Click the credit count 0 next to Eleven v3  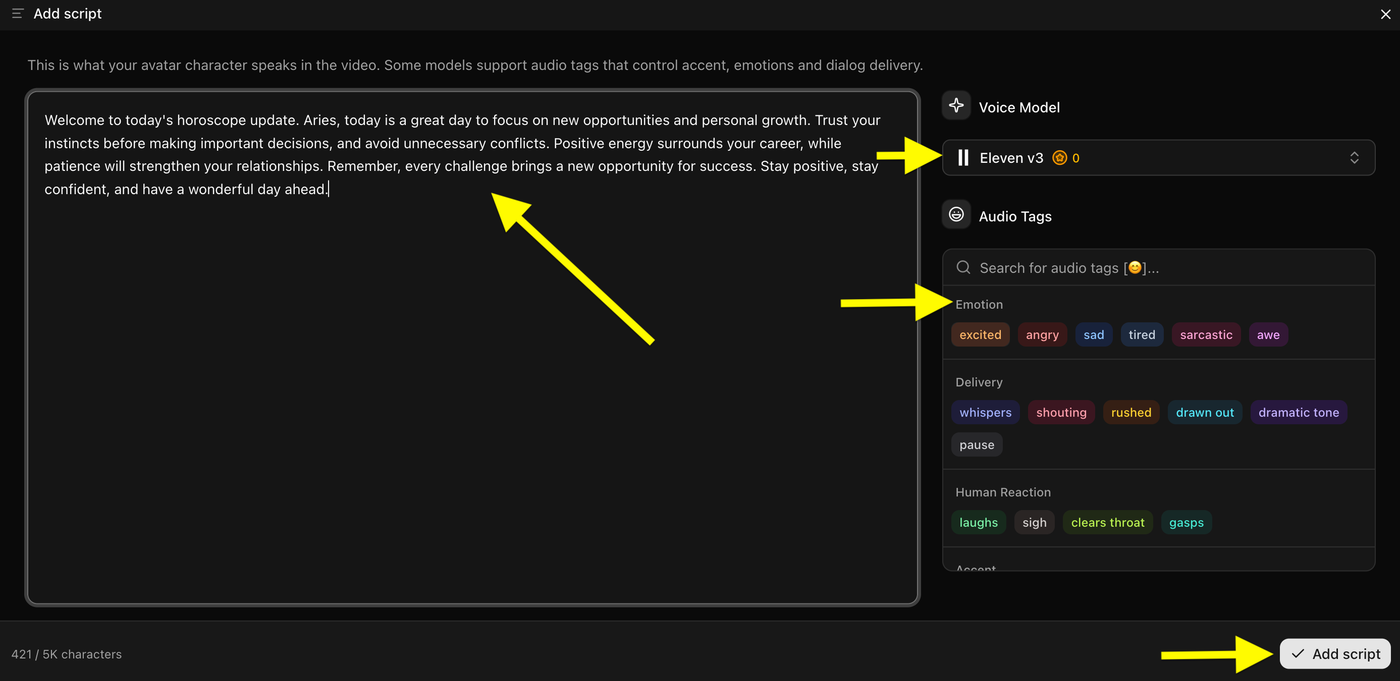coord(1076,158)
